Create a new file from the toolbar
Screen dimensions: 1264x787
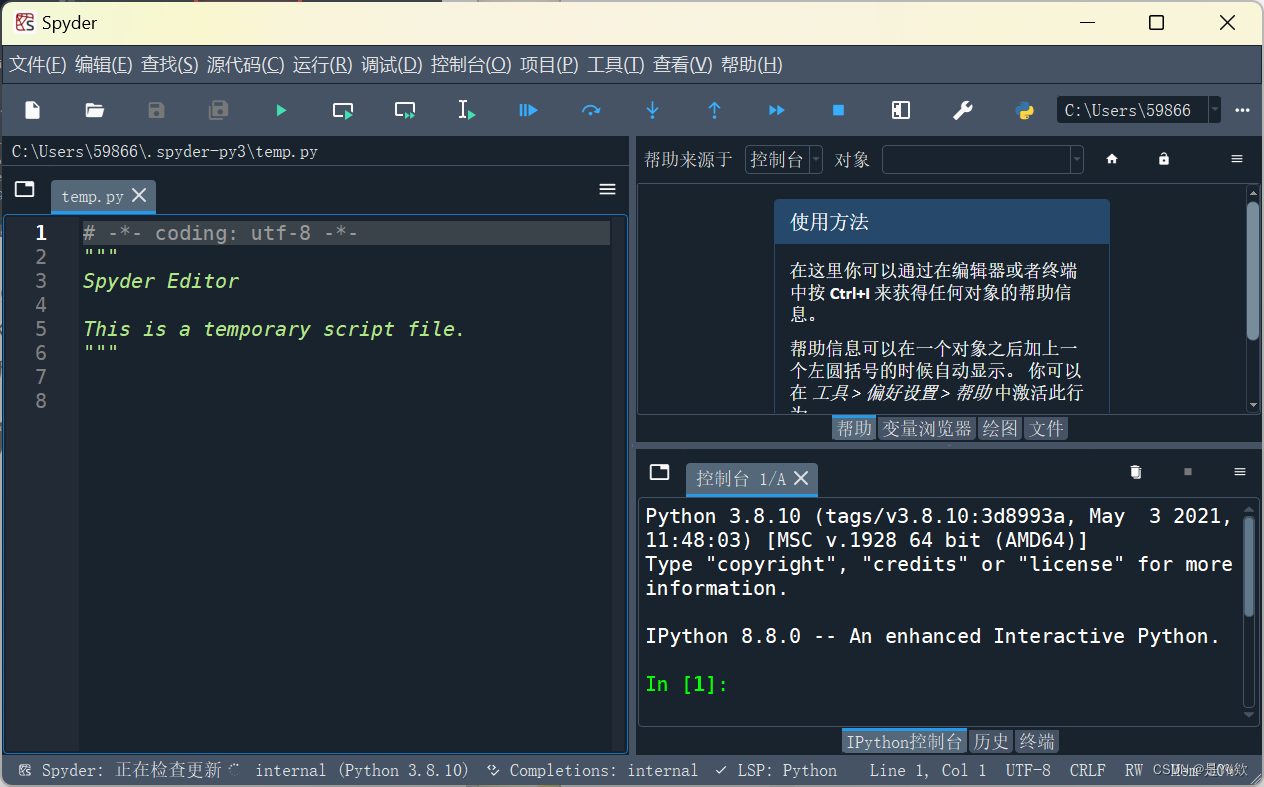[33, 110]
